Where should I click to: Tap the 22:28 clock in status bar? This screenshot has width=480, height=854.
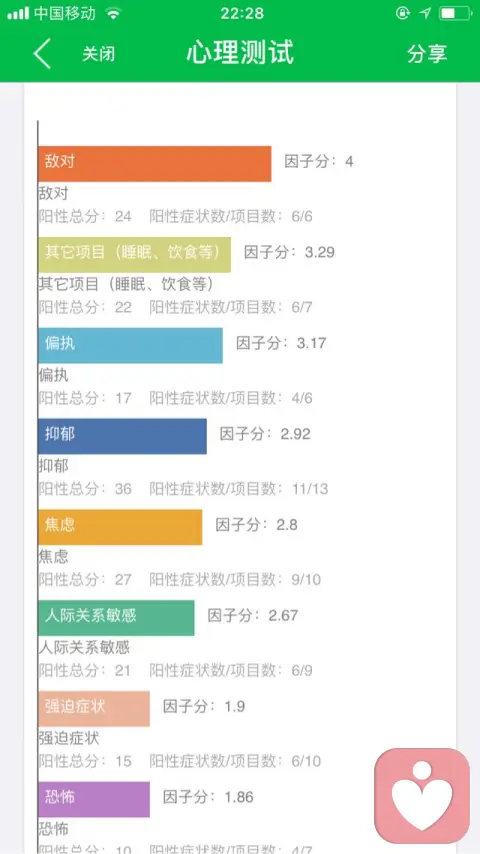pos(242,14)
